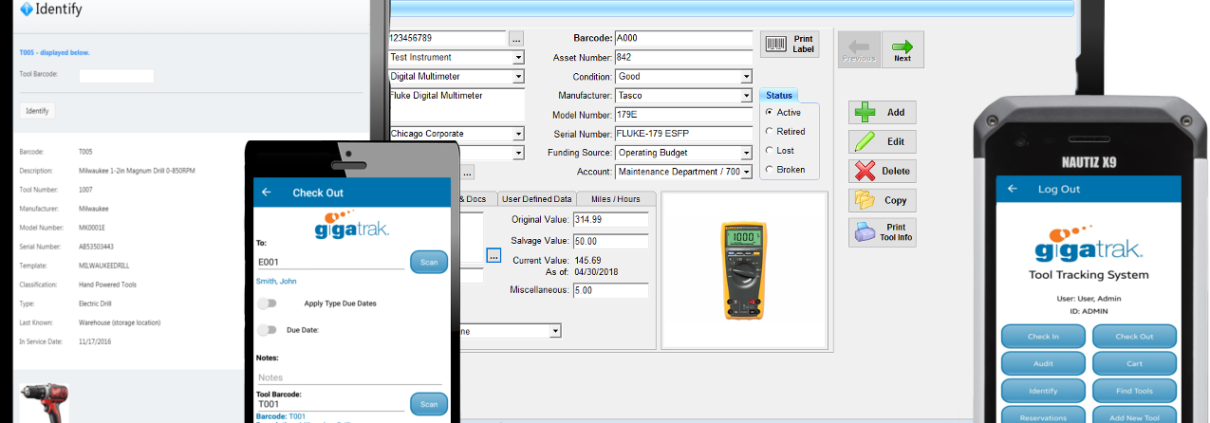Click the Identify button under Tool Barcode
The height and width of the screenshot is (423, 1210).
(37, 111)
